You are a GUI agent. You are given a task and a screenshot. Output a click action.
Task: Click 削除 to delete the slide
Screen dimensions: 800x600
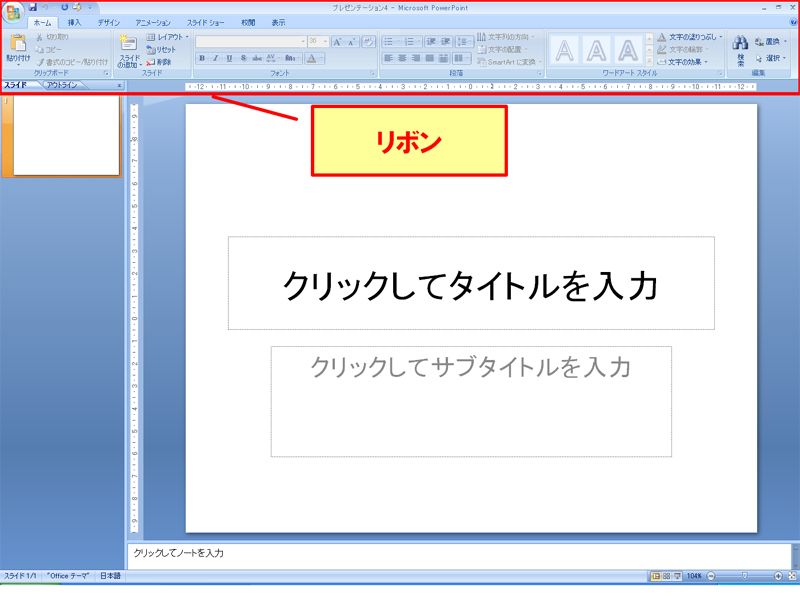coord(159,62)
